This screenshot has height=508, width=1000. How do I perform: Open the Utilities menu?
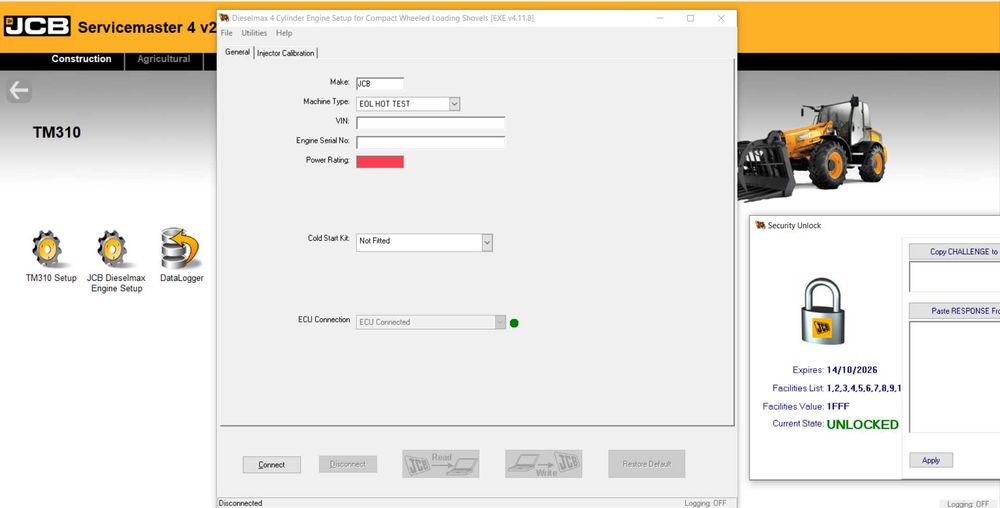coord(254,33)
